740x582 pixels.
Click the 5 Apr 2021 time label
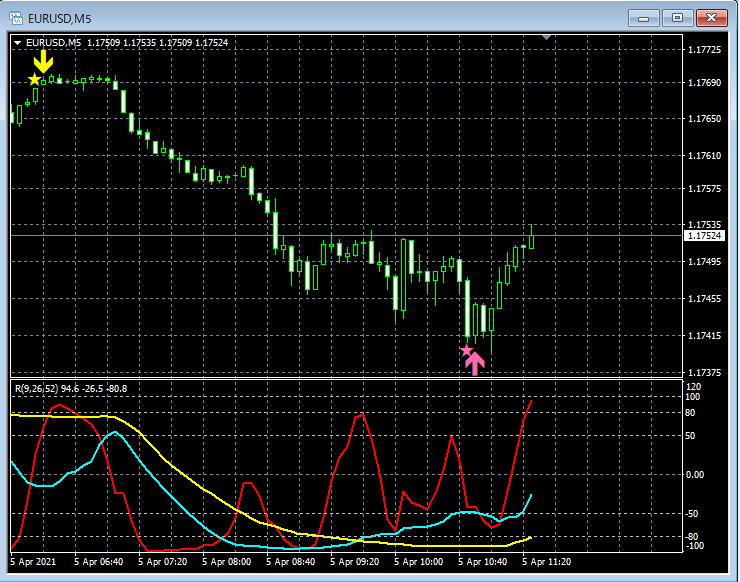pos(33,562)
